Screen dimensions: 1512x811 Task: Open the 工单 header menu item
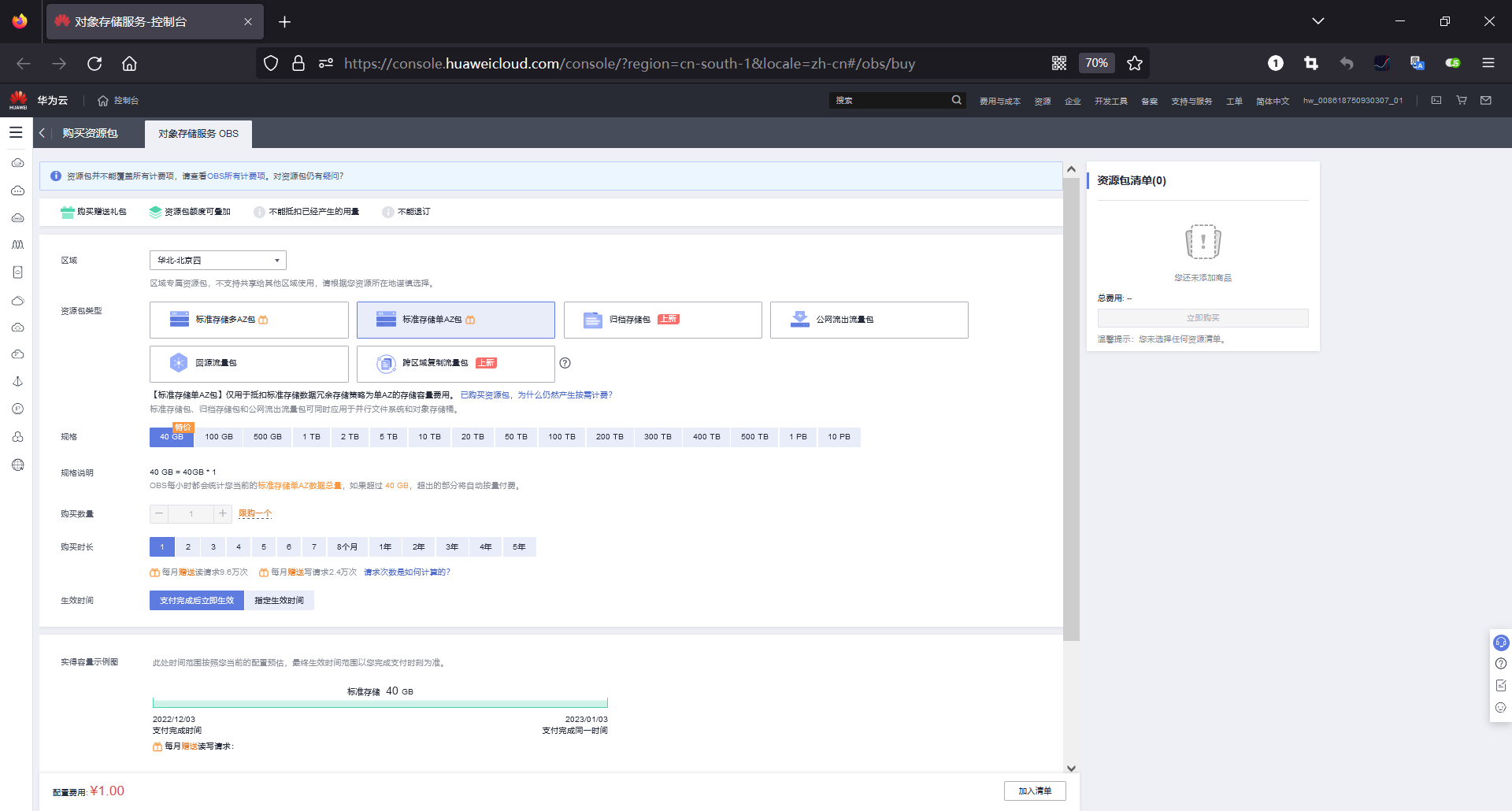click(1234, 101)
